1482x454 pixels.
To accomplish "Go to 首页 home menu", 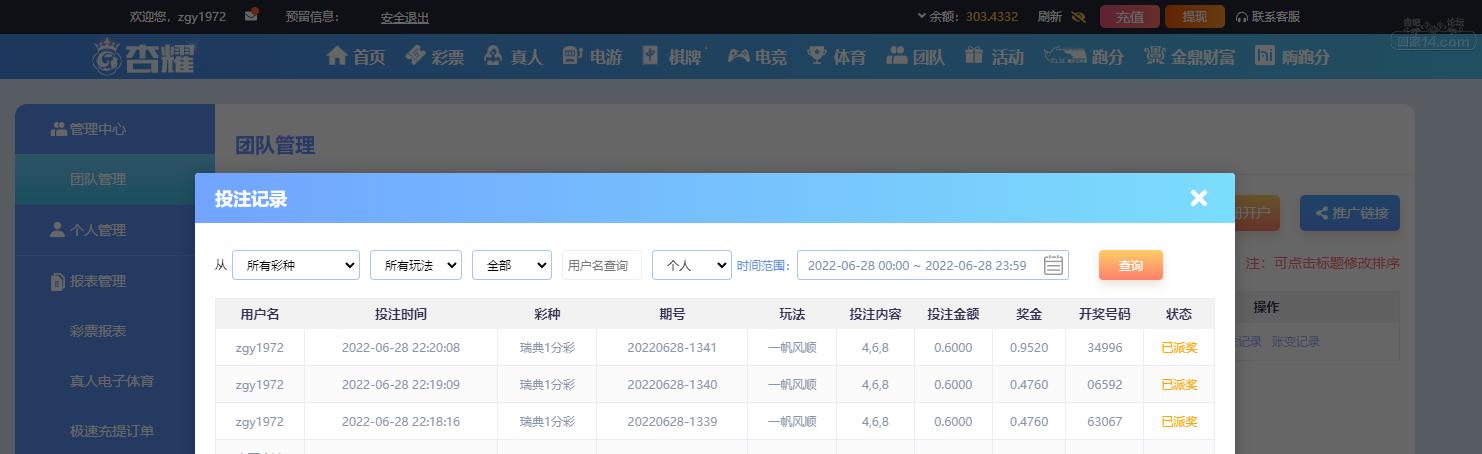I will coord(356,56).
